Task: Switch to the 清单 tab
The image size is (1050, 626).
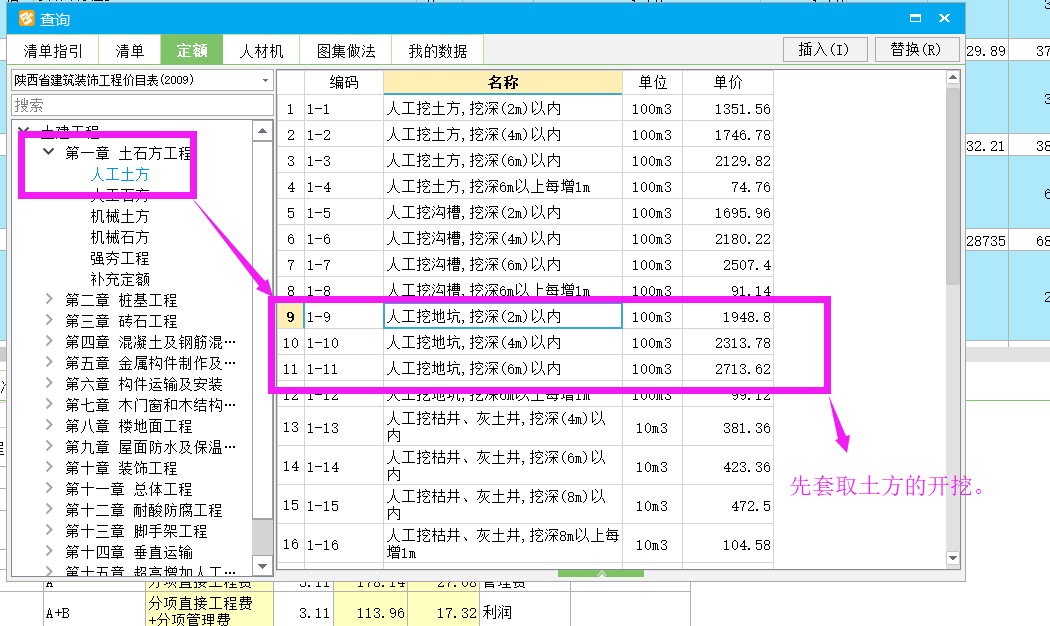Action: coord(129,51)
